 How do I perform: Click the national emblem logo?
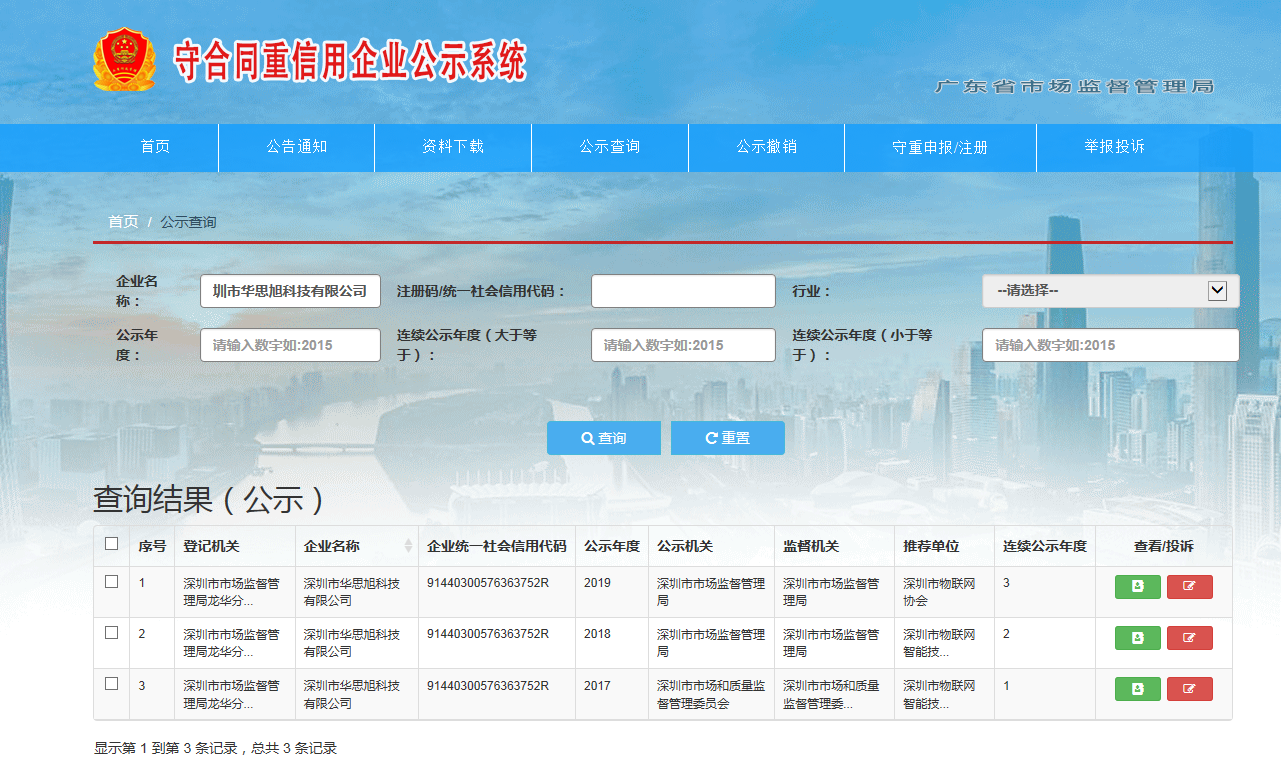tap(124, 61)
